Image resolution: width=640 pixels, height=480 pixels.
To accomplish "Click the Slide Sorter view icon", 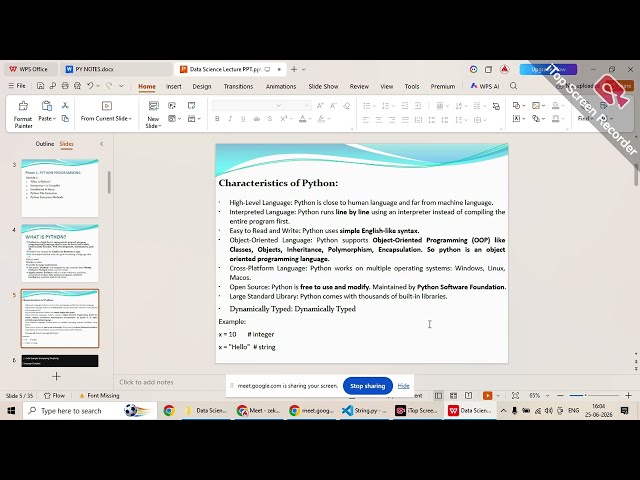I will point(453,396).
